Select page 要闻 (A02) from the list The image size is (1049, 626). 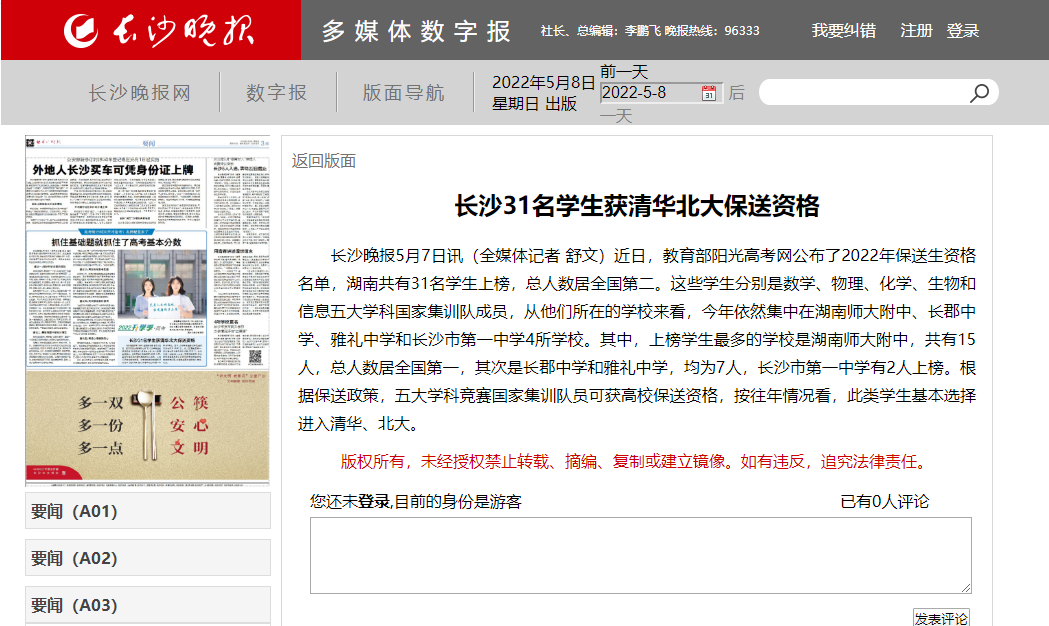[148, 558]
